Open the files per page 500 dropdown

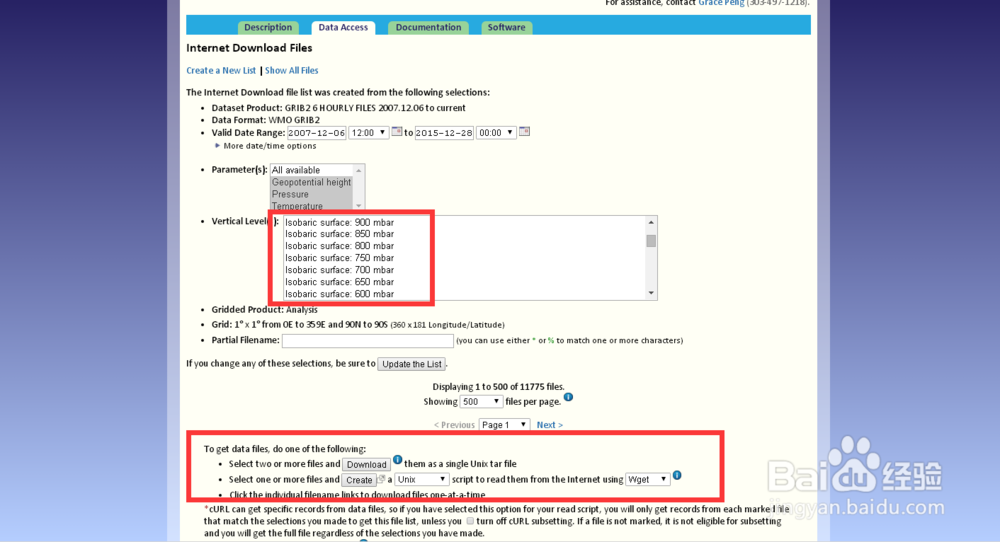[481, 402]
